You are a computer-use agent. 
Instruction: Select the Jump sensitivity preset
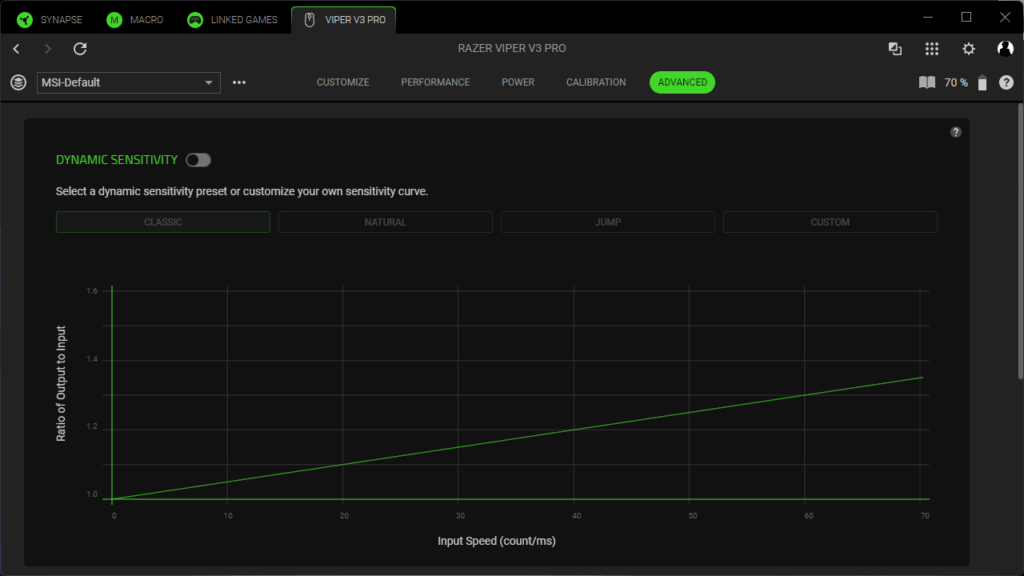pyautogui.click(x=607, y=222)
